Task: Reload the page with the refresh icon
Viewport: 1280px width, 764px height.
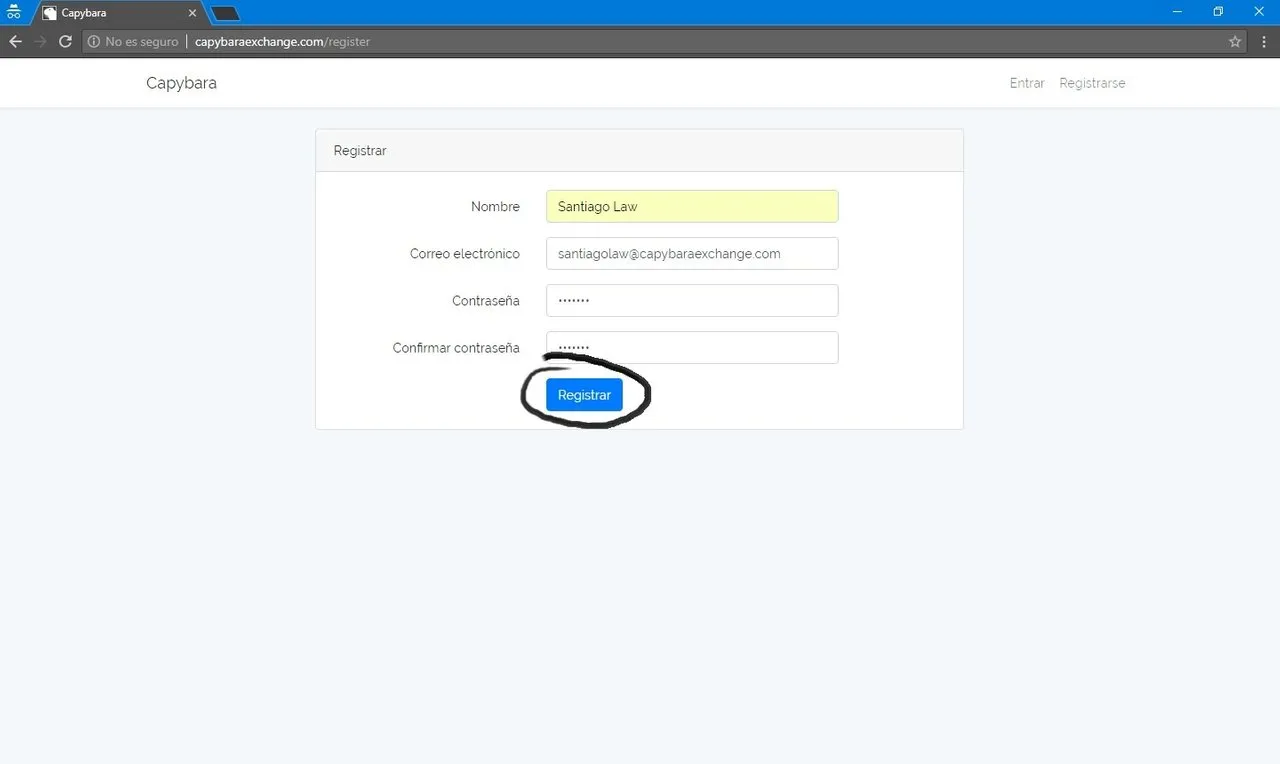Action: click(66, 42)
